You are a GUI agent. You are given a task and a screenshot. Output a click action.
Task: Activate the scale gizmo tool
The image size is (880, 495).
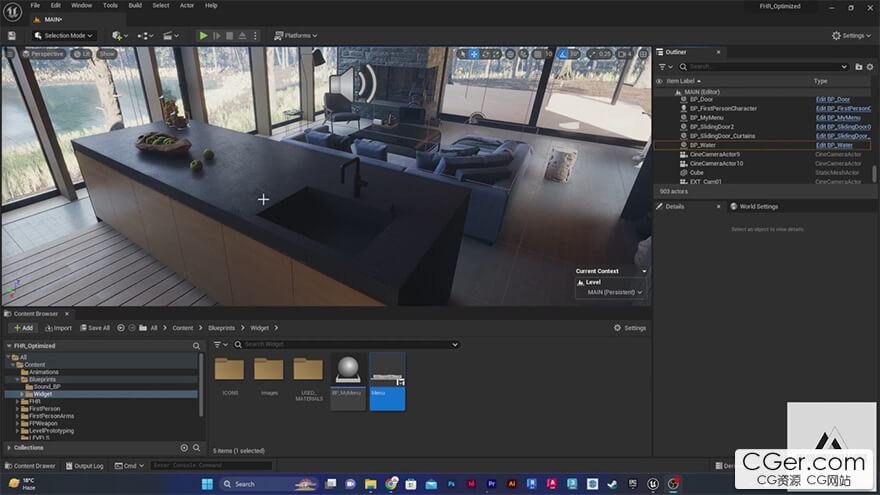[x=497, y=54]
